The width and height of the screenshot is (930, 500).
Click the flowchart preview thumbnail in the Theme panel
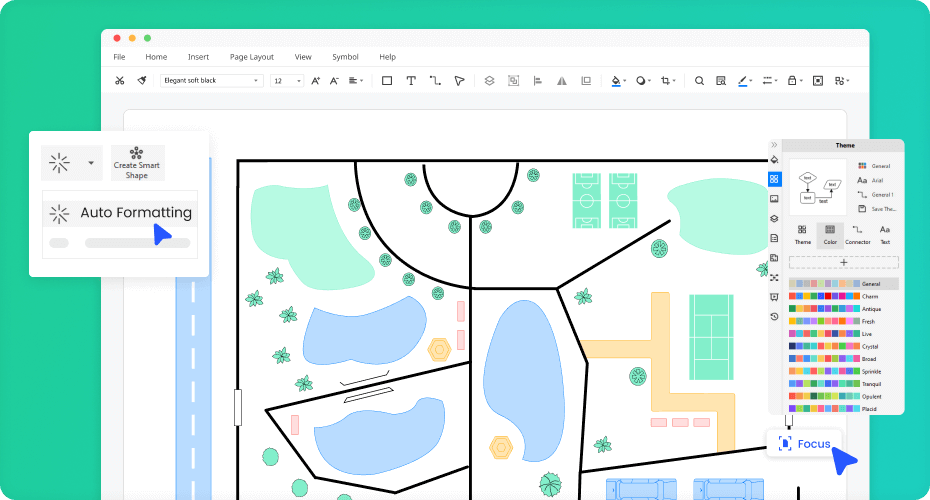click(818, 187)
